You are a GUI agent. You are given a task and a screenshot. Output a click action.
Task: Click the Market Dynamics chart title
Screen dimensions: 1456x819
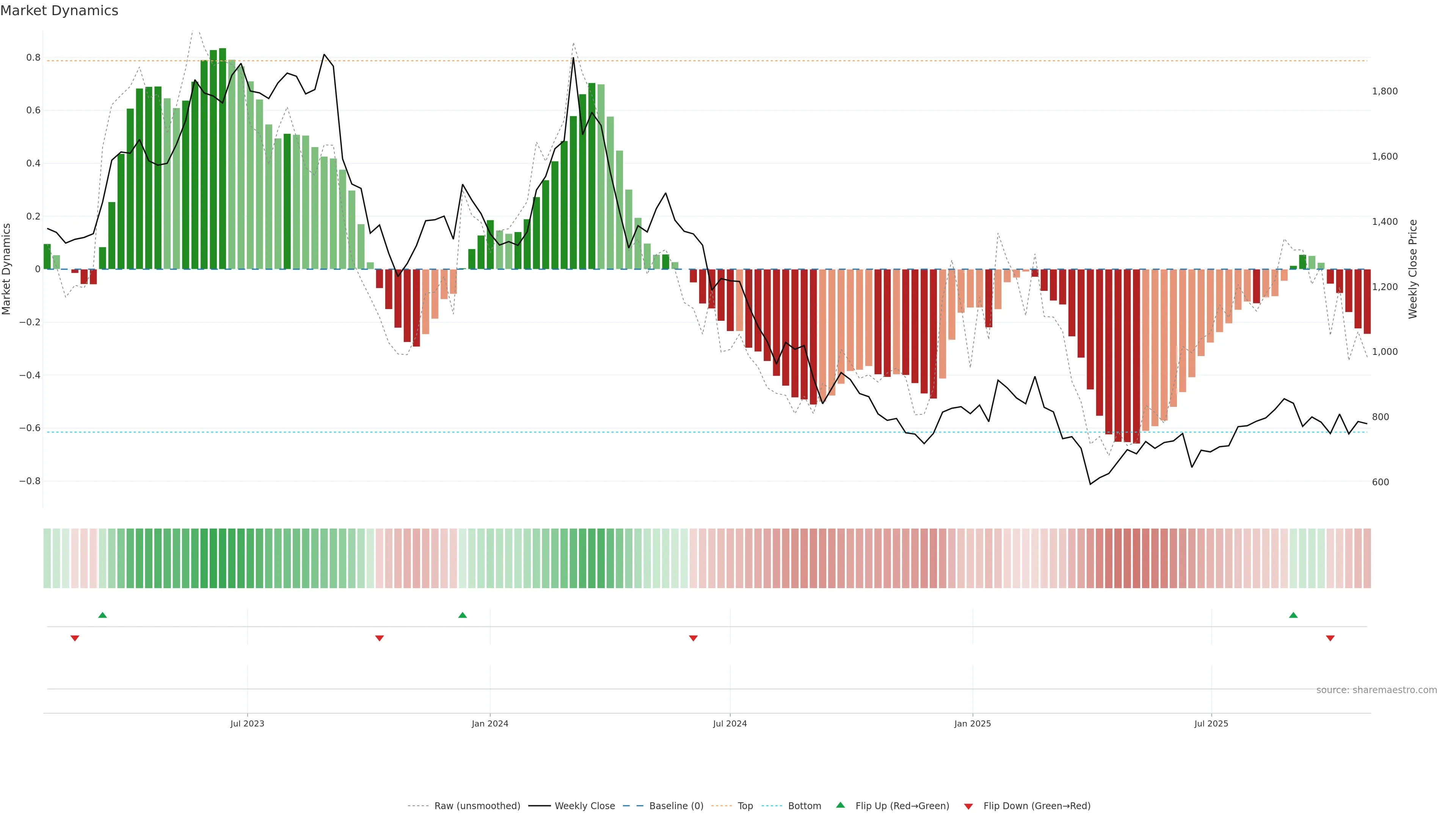(x=60, y=11)
